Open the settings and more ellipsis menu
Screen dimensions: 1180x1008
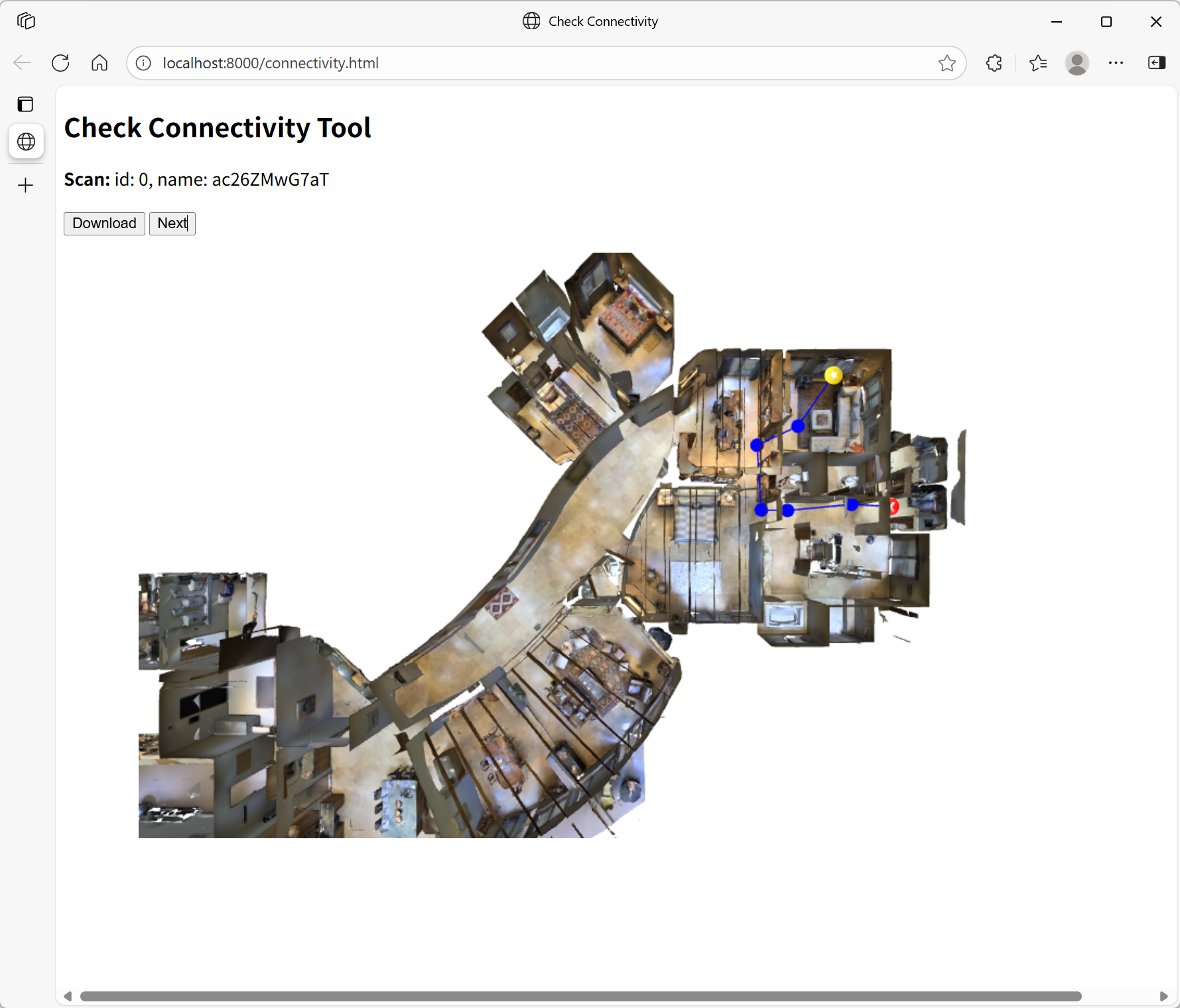1116,63
